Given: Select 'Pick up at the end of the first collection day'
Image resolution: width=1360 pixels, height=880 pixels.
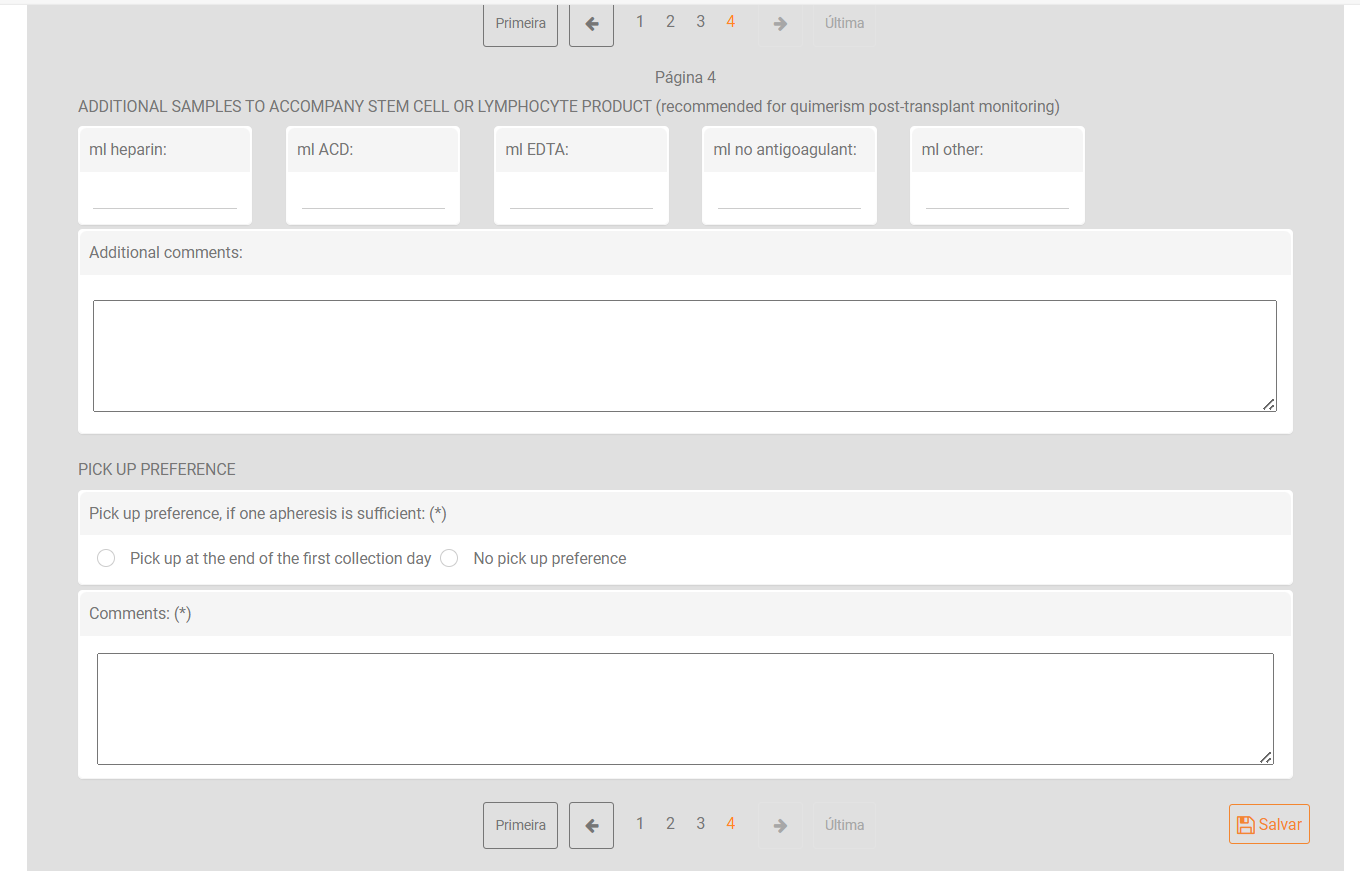Looking at the screenshot, I should point(106,559).
